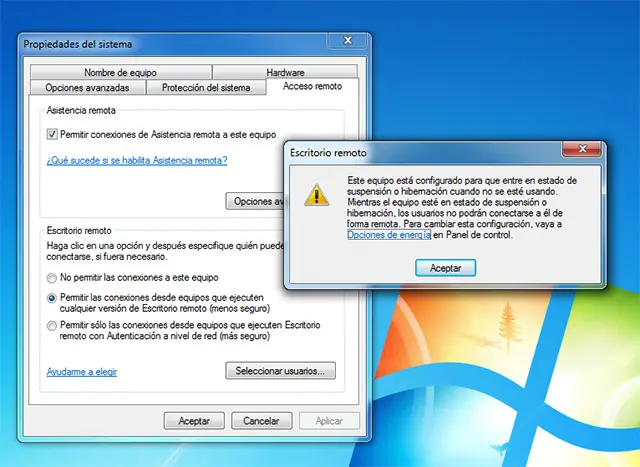Image resolution: width=640 pixels, height=467 pixels.
Task: Select the Autenticación a nivel de red option
Action: pos(53,325)
